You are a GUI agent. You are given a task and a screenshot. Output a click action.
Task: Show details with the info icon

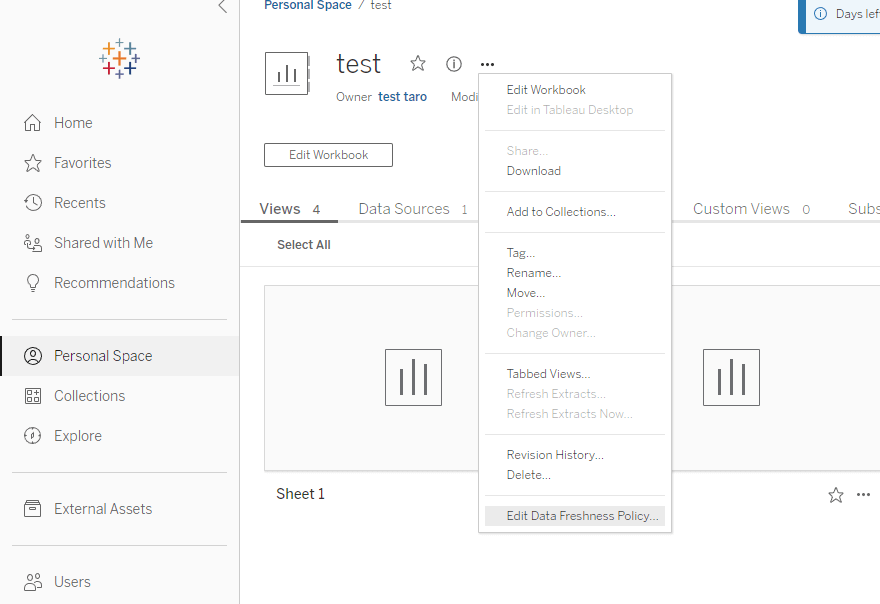click(453, 64)
